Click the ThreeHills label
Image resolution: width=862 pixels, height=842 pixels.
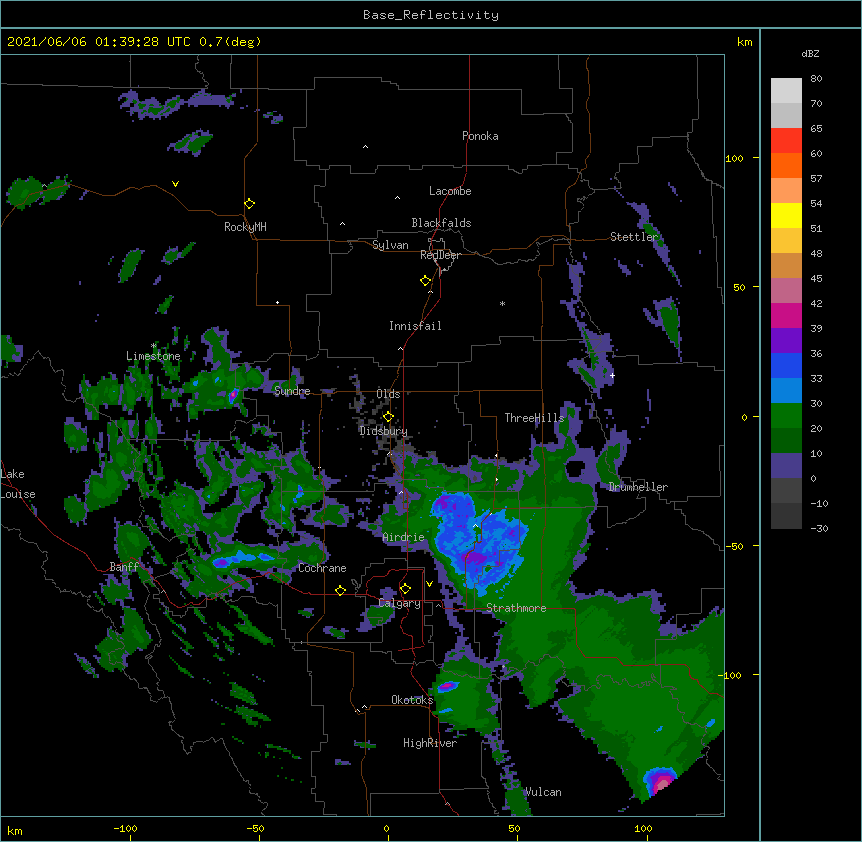click(534, 418)
